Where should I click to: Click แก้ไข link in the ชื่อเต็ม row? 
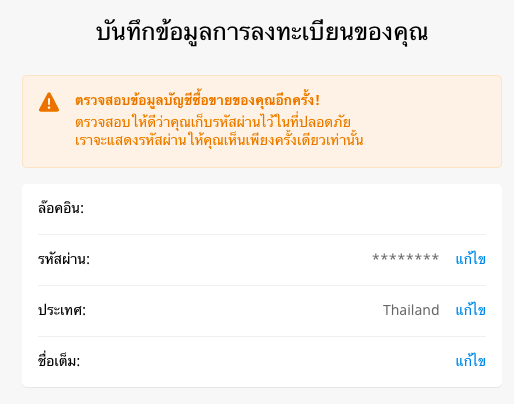470,361
